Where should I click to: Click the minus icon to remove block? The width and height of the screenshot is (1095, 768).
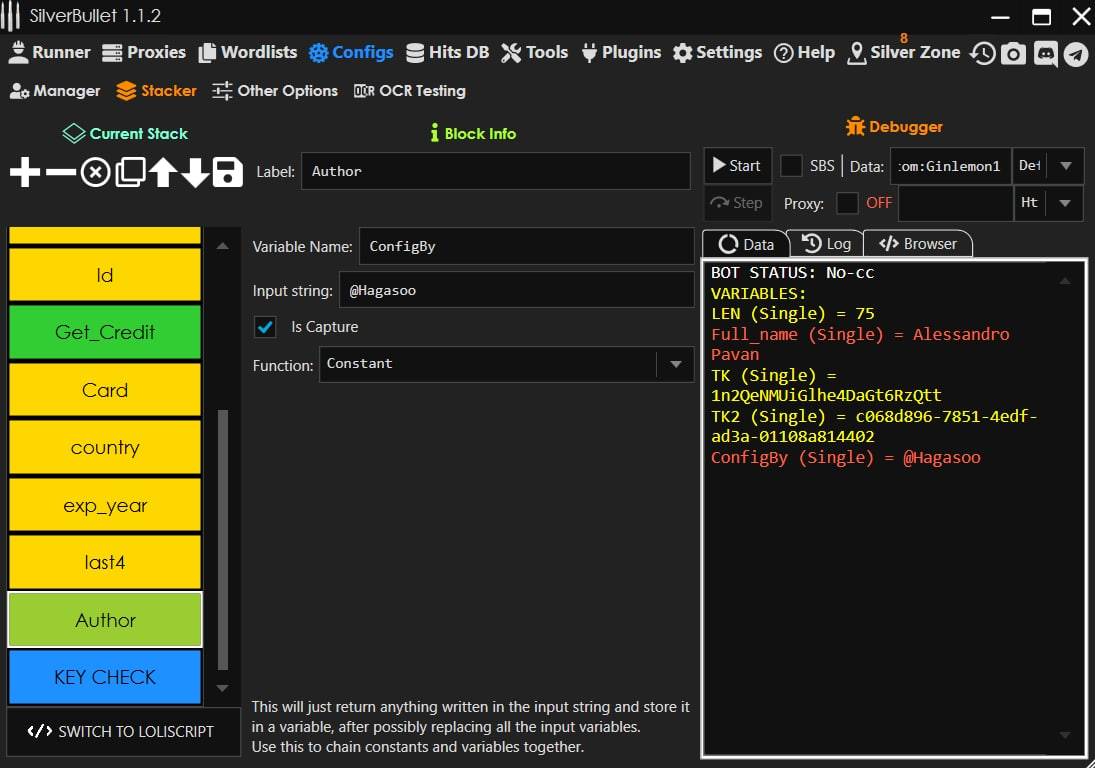60,173
